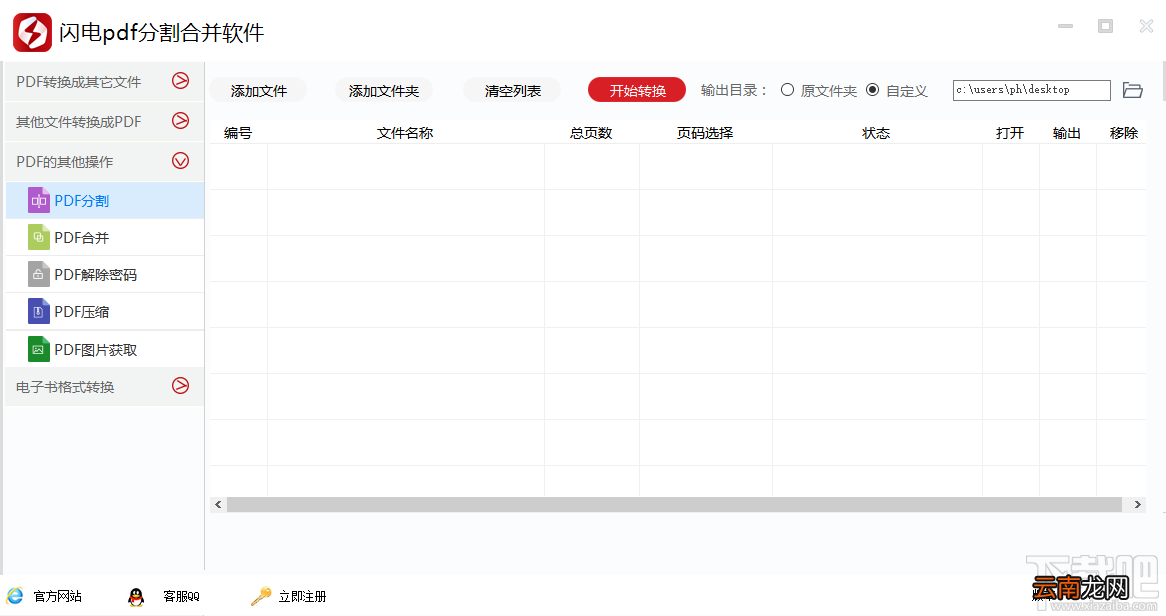Select the 自定义 radio button
The image size is (1166, 616).
[x=872, y=90]
